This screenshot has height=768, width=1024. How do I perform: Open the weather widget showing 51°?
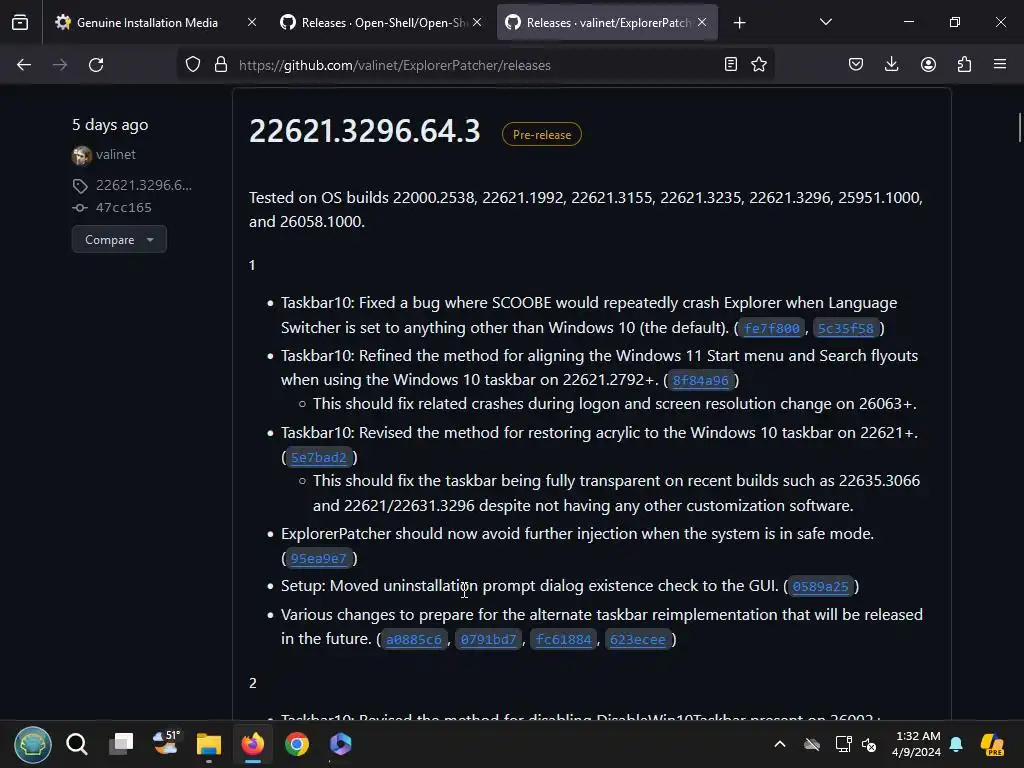pyautogui.click(x=165, y=743)
